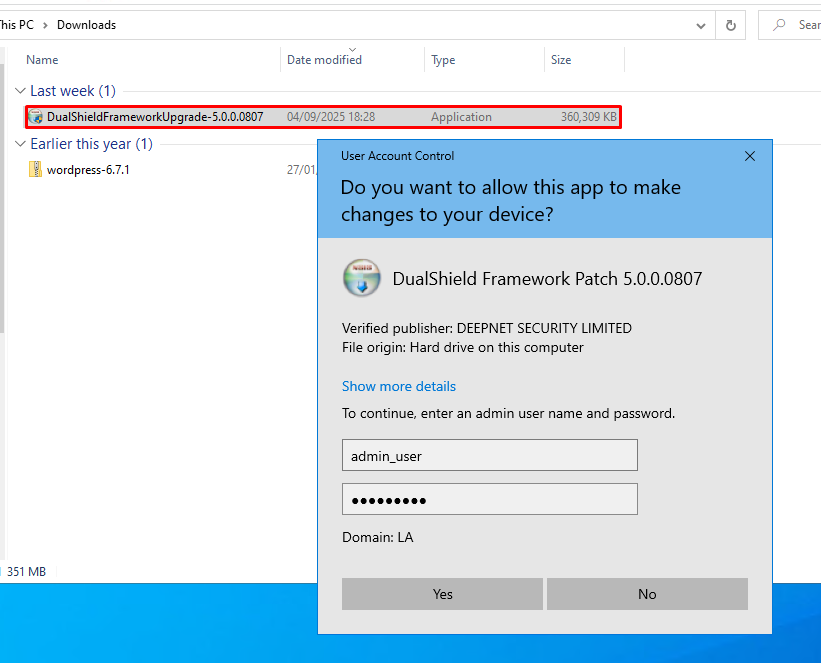Viewport: 821px width, 663px height.
Task: Expand the breadcrumb arrow before Downloads
Action: tap(46, 25)
